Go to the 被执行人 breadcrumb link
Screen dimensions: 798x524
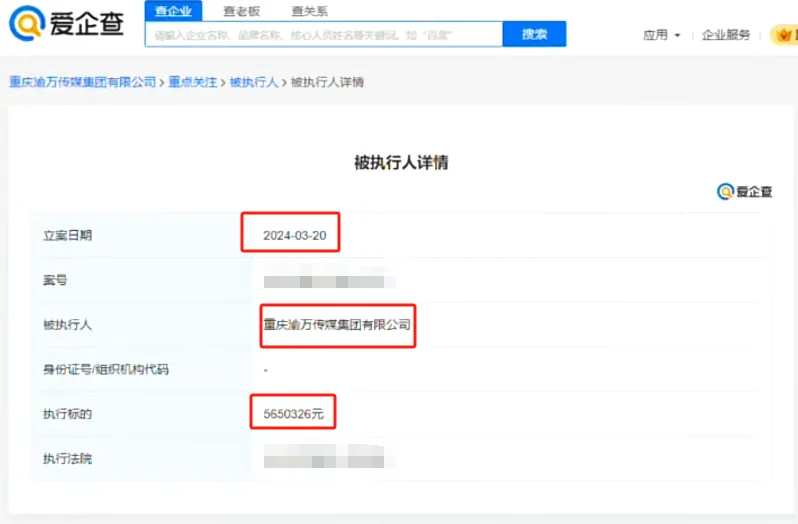pos(254,82)
